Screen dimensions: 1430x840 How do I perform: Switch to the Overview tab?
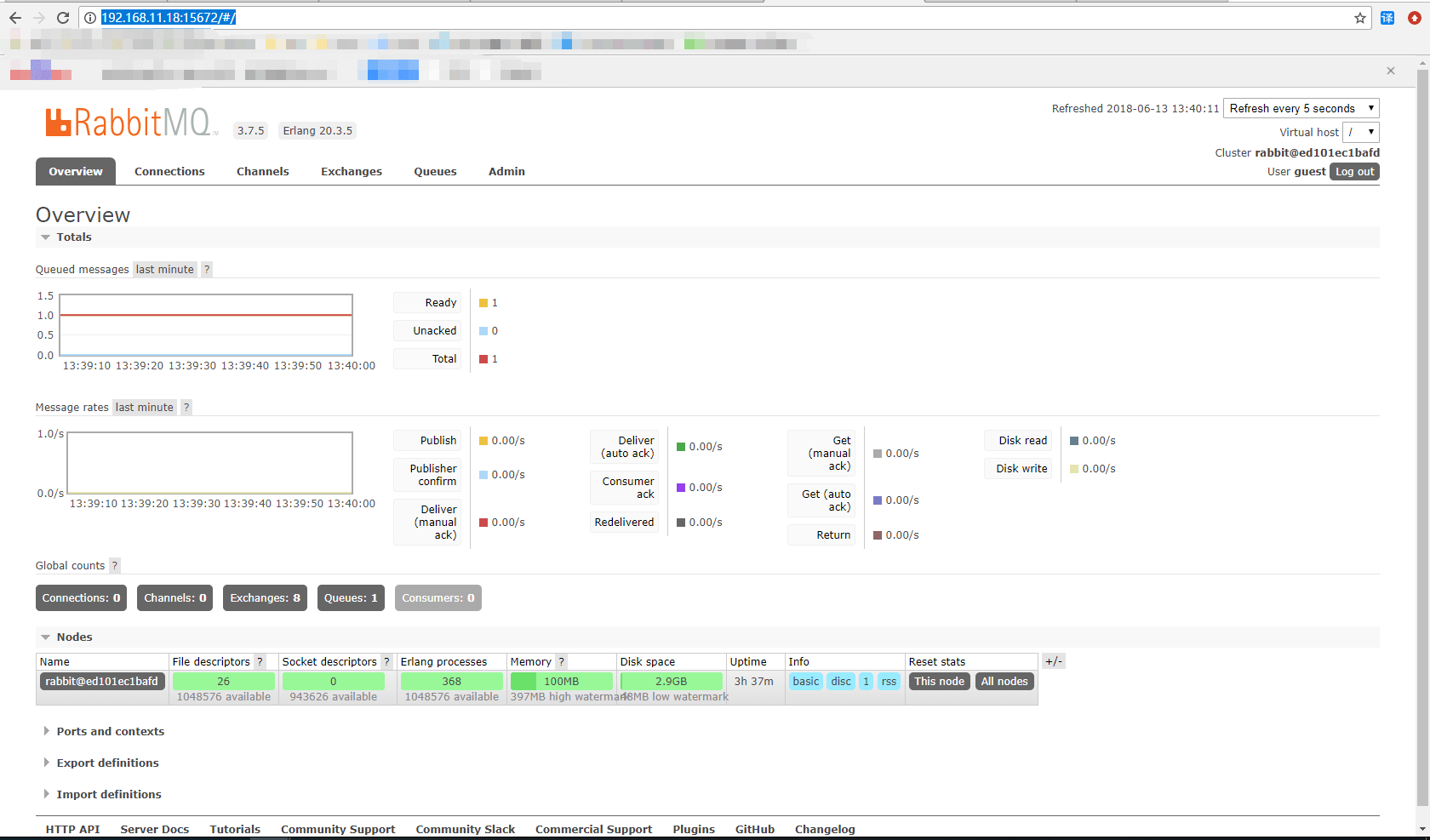coord(76,171)
